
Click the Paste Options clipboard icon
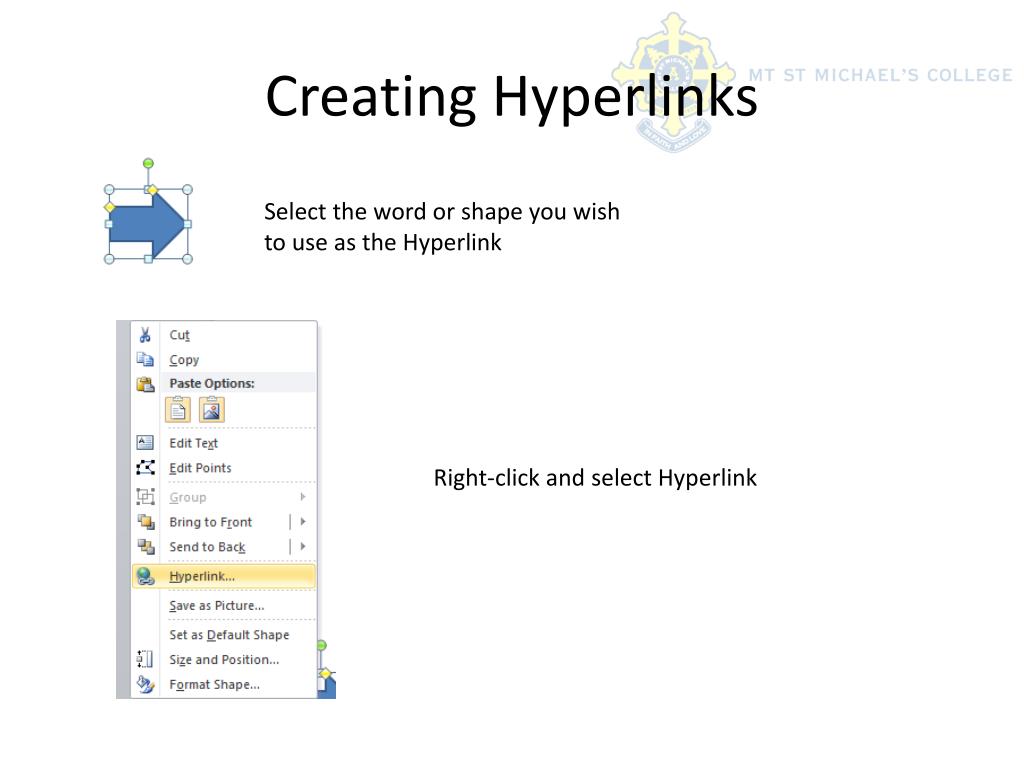(x=145, y=384)
